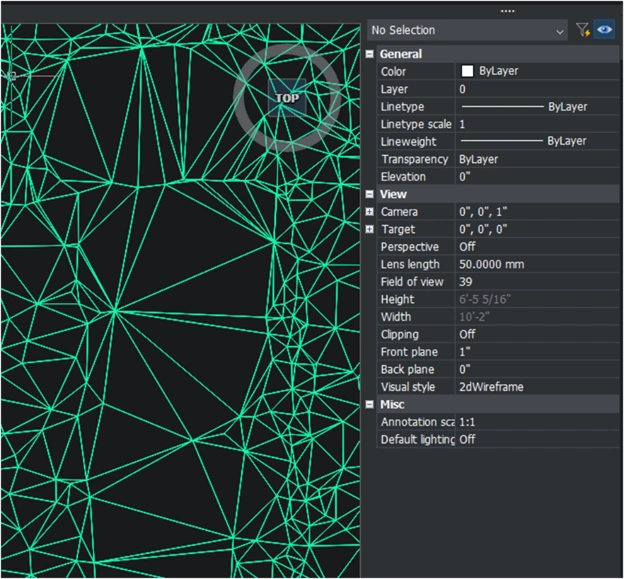Edit the Front plane value
The image size is (624, 579).
[537, 352]
